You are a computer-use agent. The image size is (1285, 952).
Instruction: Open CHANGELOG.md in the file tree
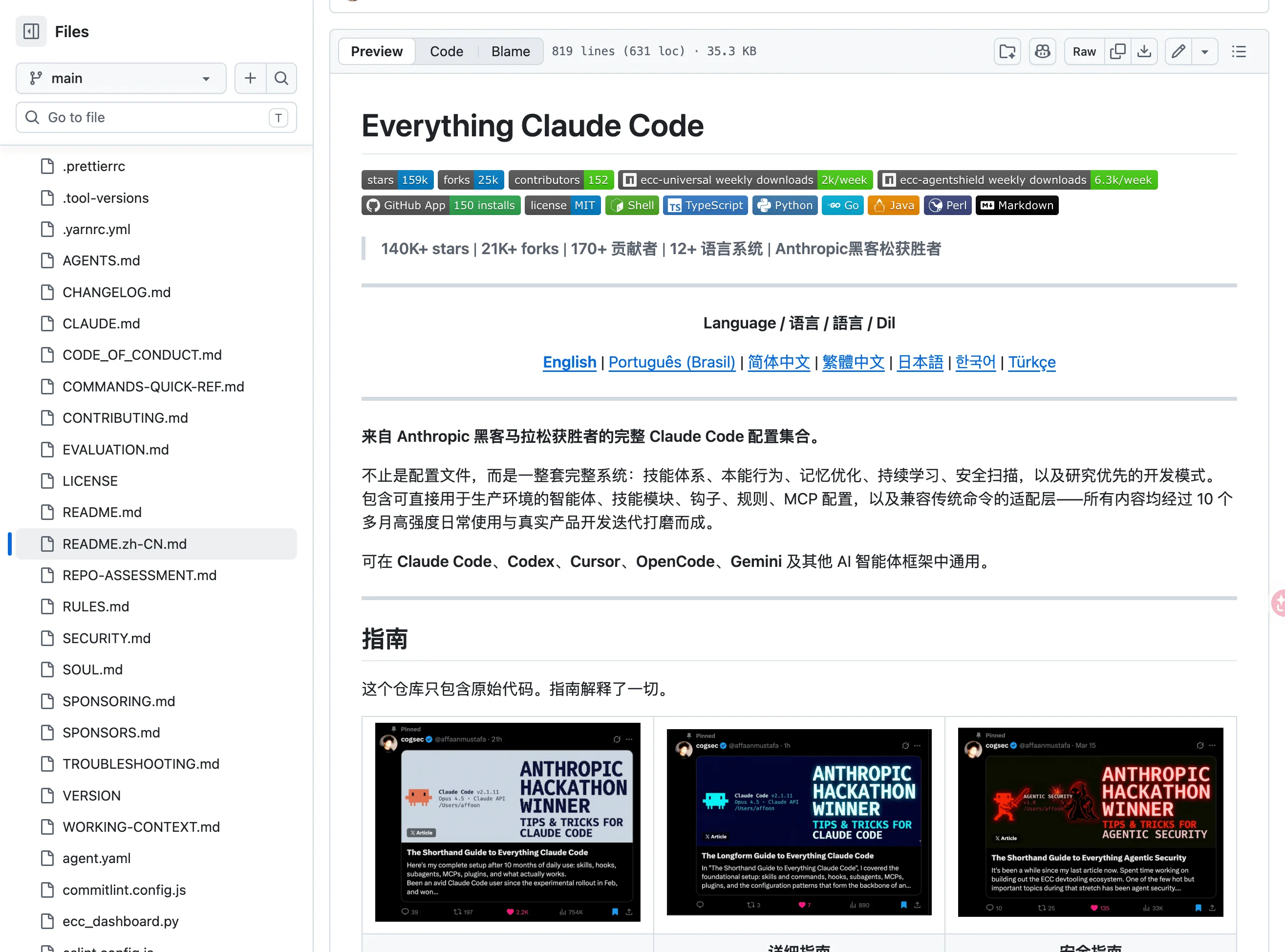pyautogui.click(x=116, y=292)
